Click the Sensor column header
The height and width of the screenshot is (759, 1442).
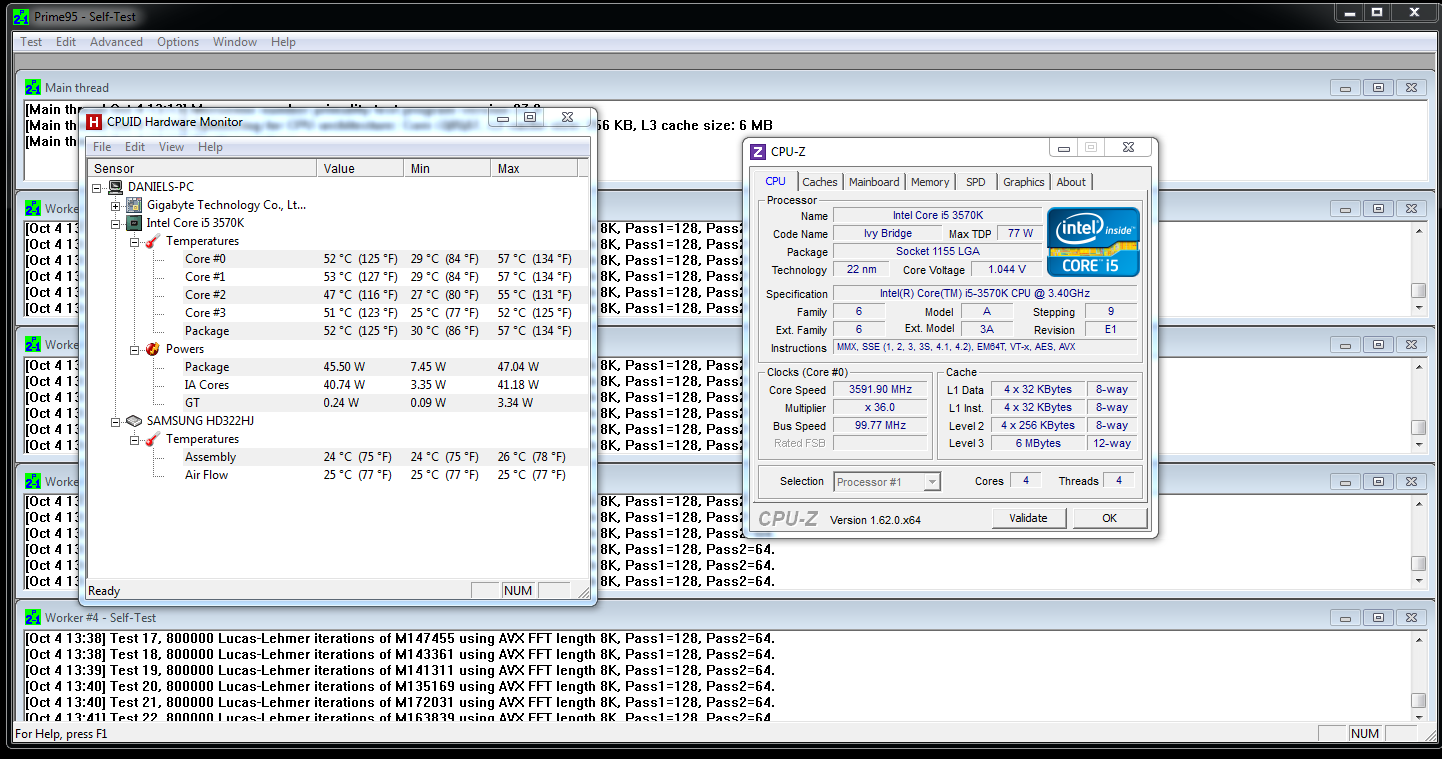point(203,168)
